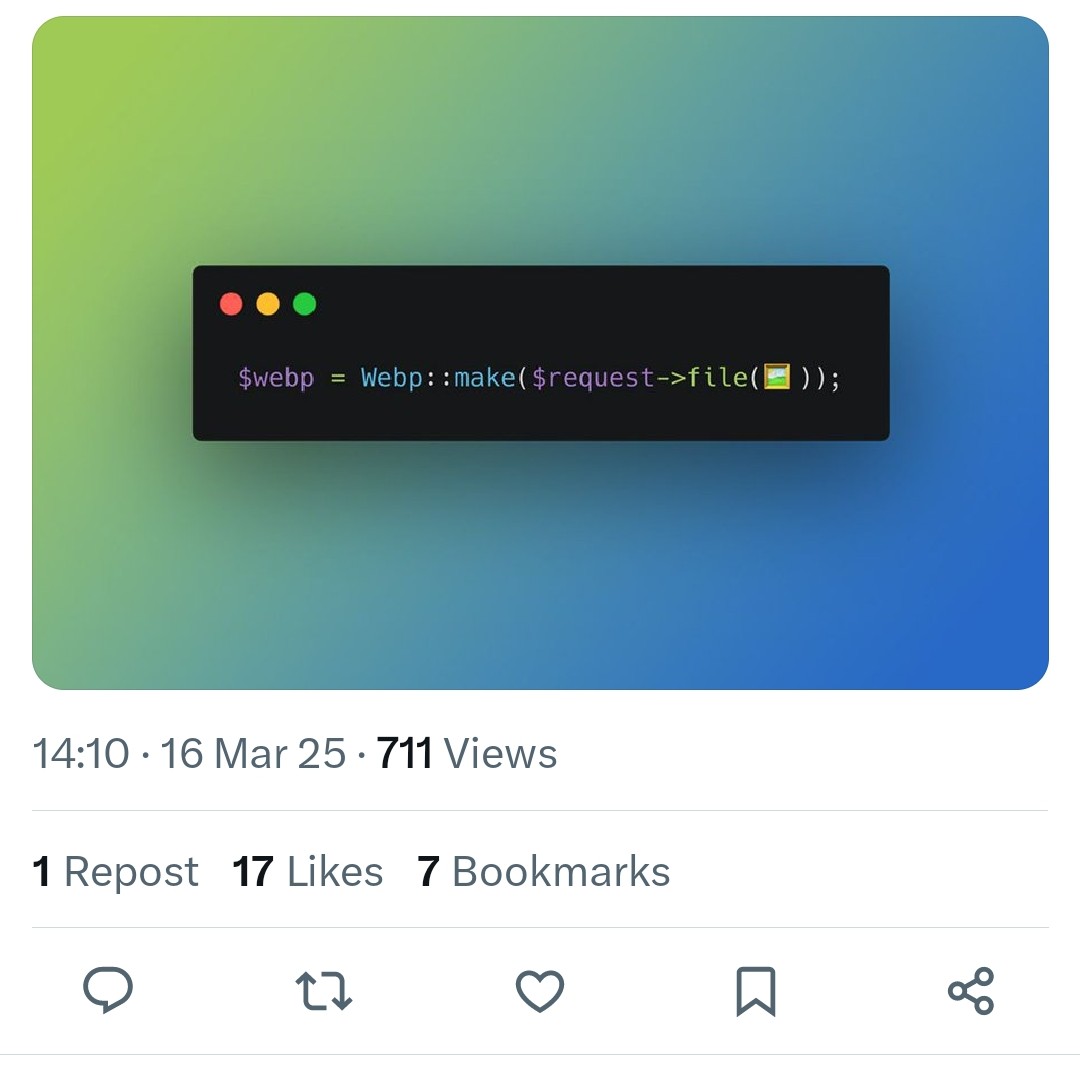1080x1080 pixels.
Task: Click the $webp variable in the code
Action: [276, 378]
